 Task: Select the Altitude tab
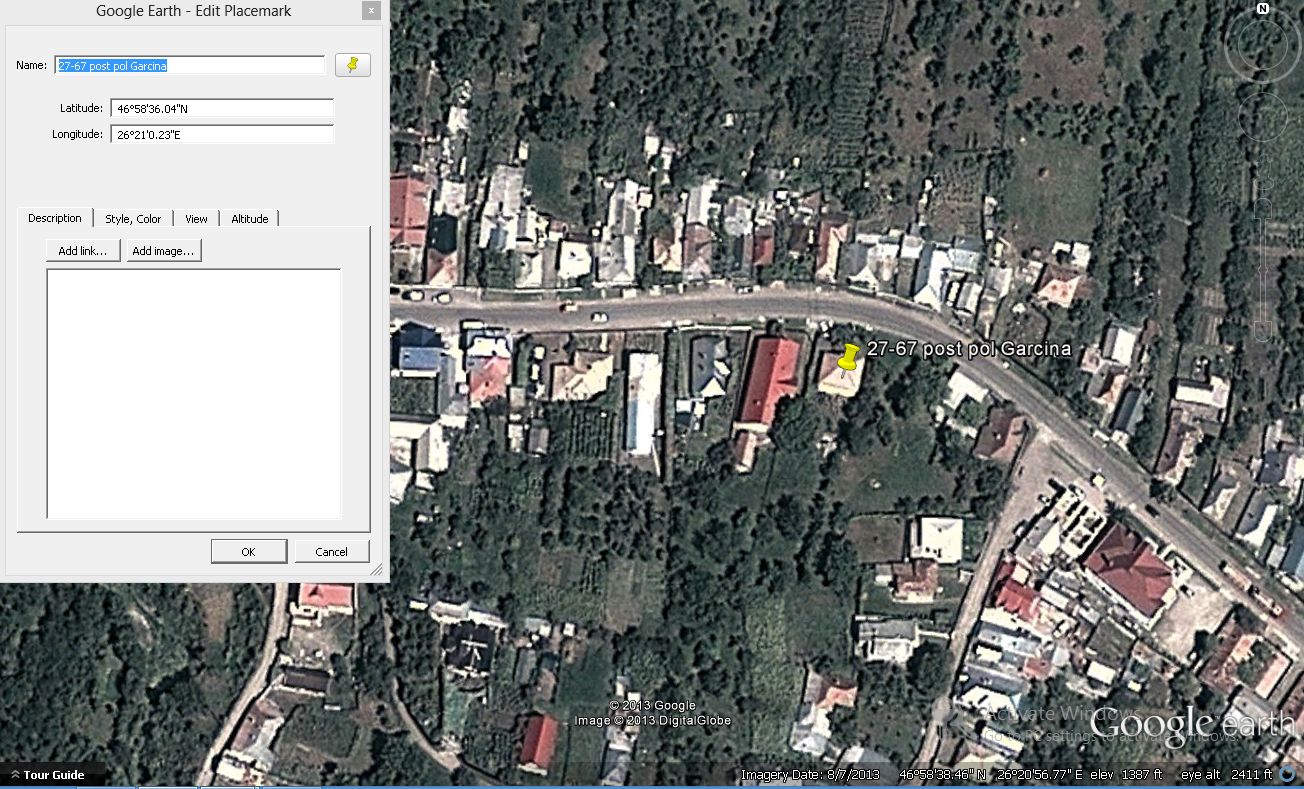coord(249,219)
